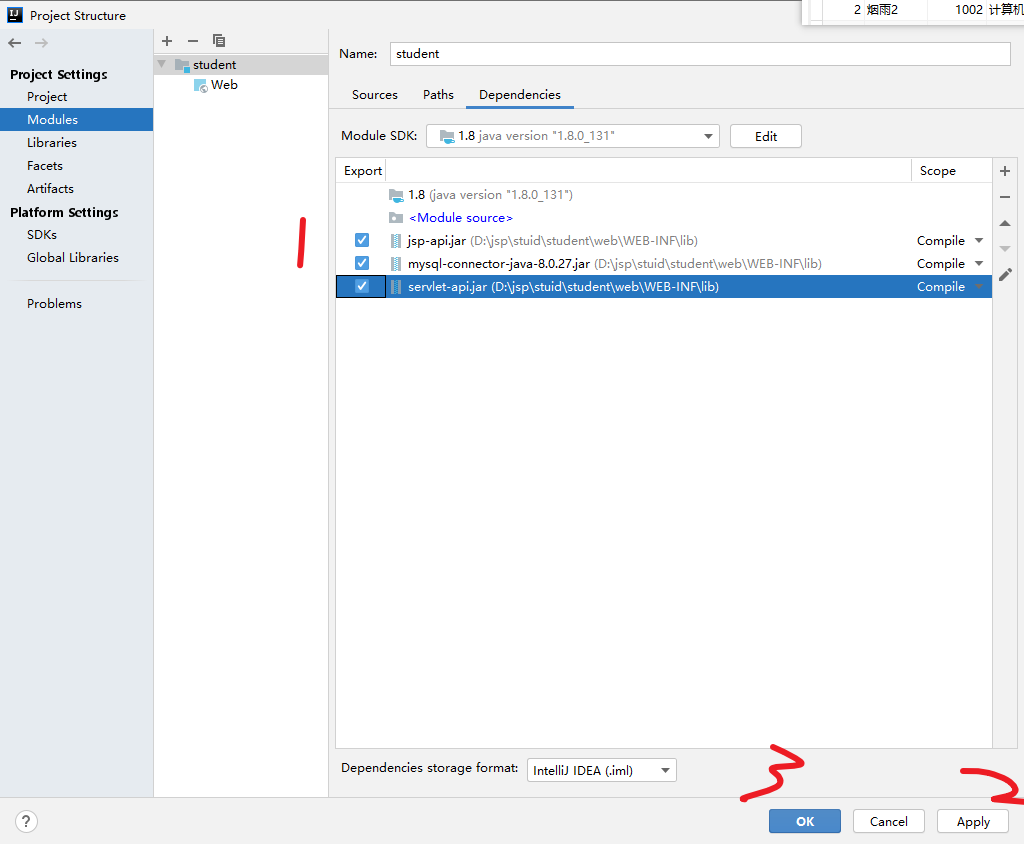
Task: Switch to the Paths tab
Action: coord(438,95)
